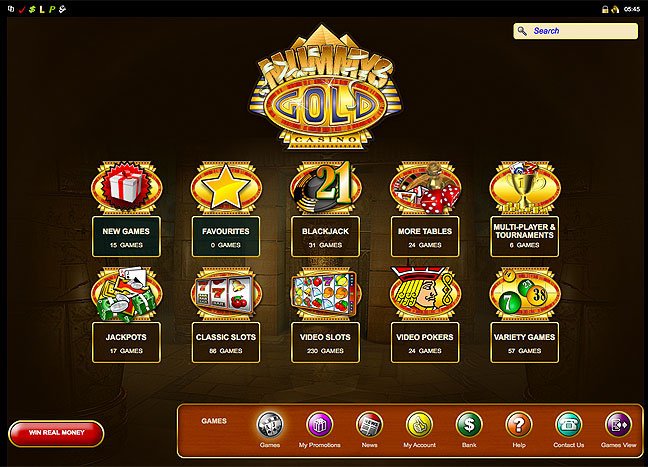Click the Win Real Money button

[56, 433]
